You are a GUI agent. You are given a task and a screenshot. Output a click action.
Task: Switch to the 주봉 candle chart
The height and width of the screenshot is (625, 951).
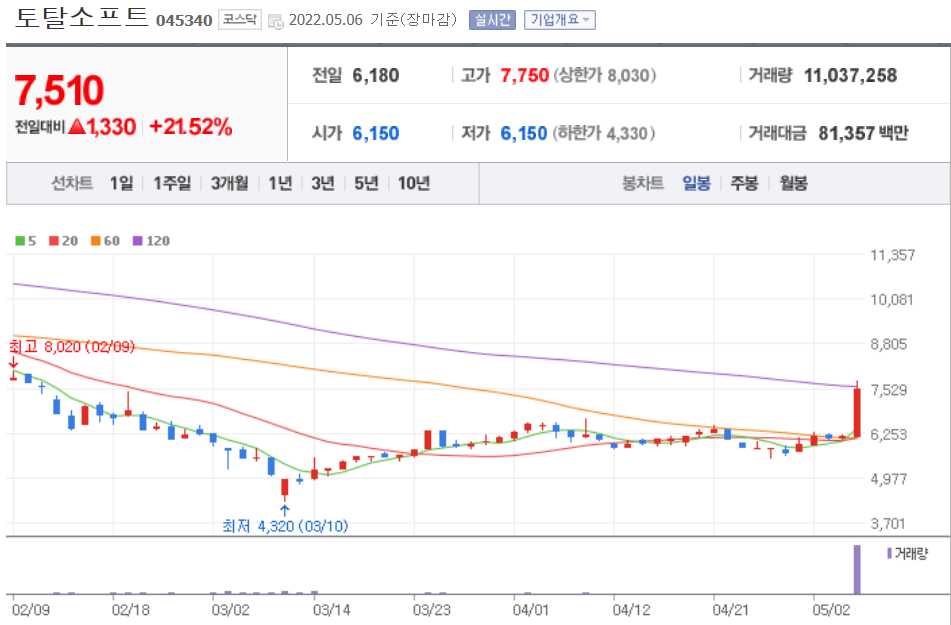pyautogui.click(x=744, y=183)
